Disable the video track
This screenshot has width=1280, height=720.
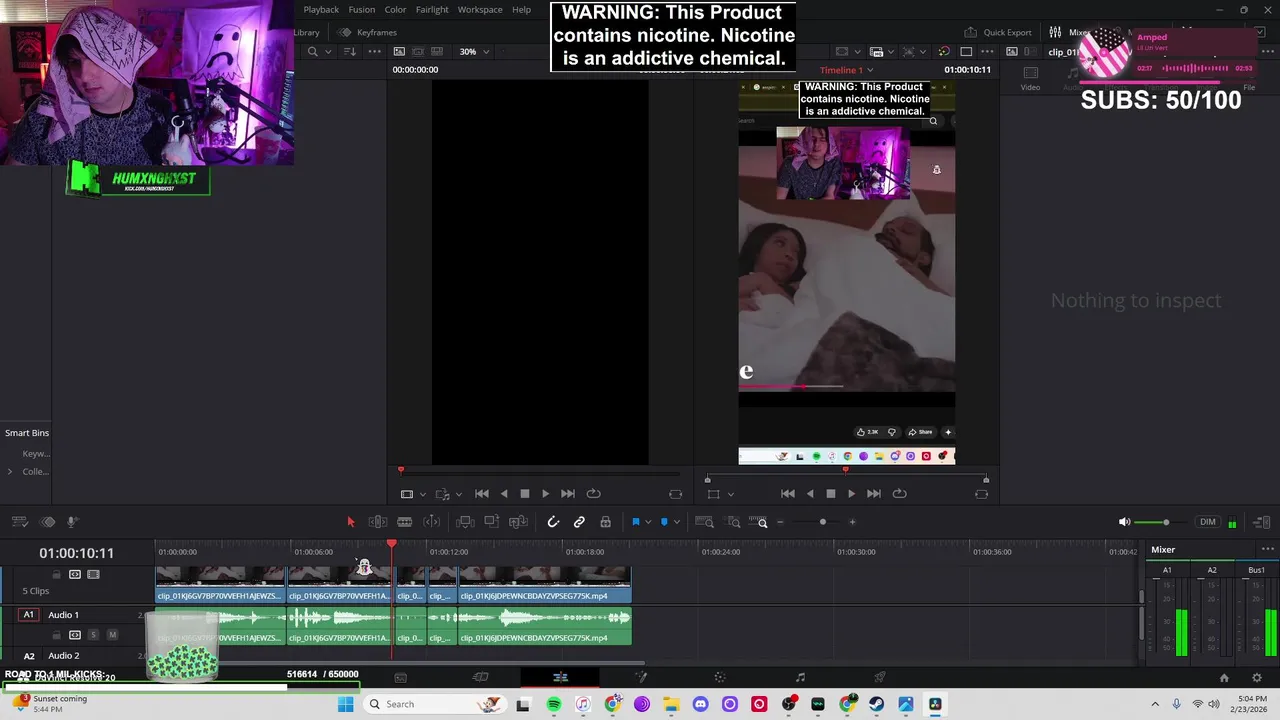93,575
